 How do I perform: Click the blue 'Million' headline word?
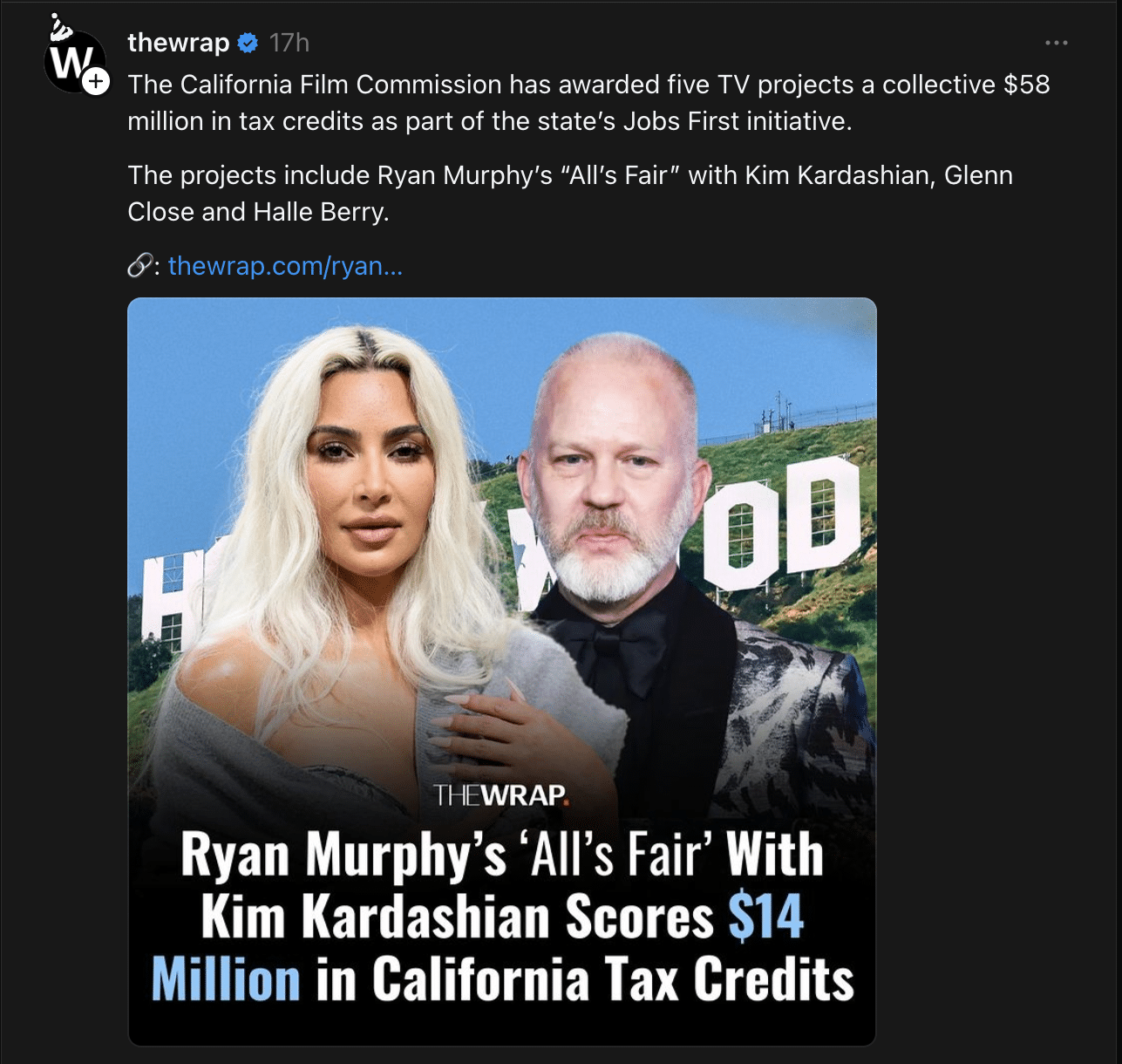click(x=226, y=979)
